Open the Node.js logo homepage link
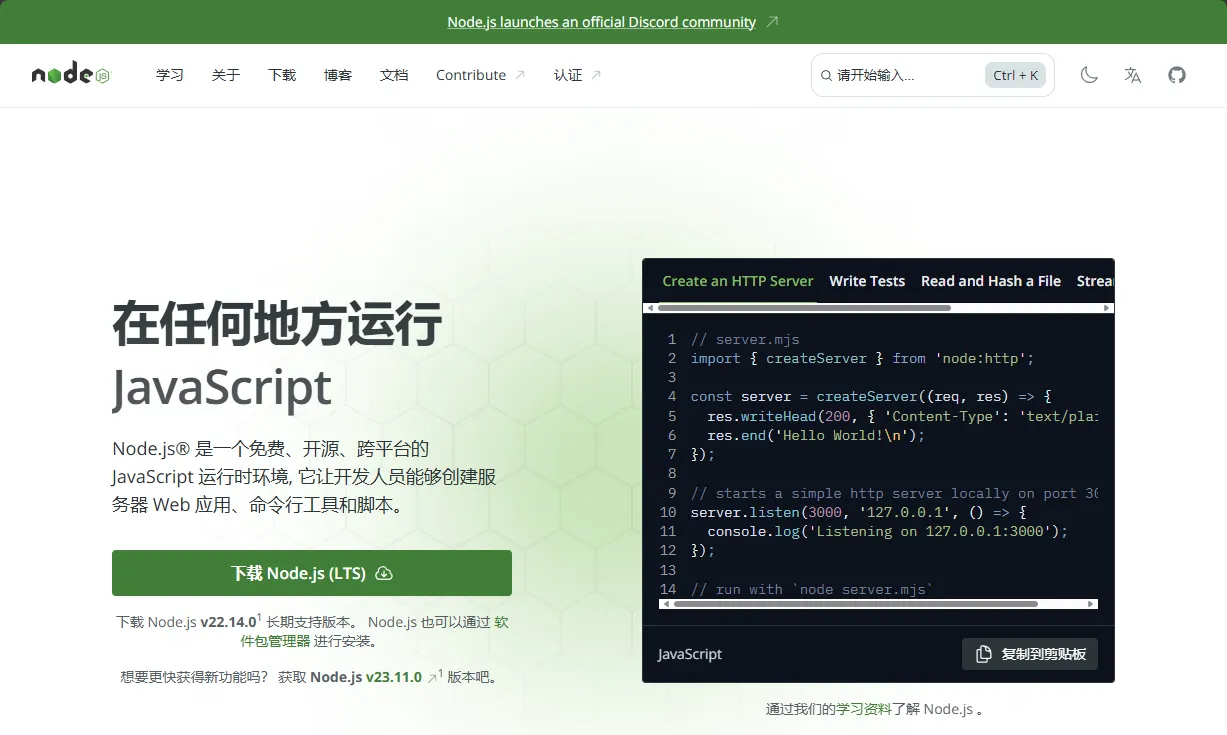Screen dimensions: 1227x735 70,75
